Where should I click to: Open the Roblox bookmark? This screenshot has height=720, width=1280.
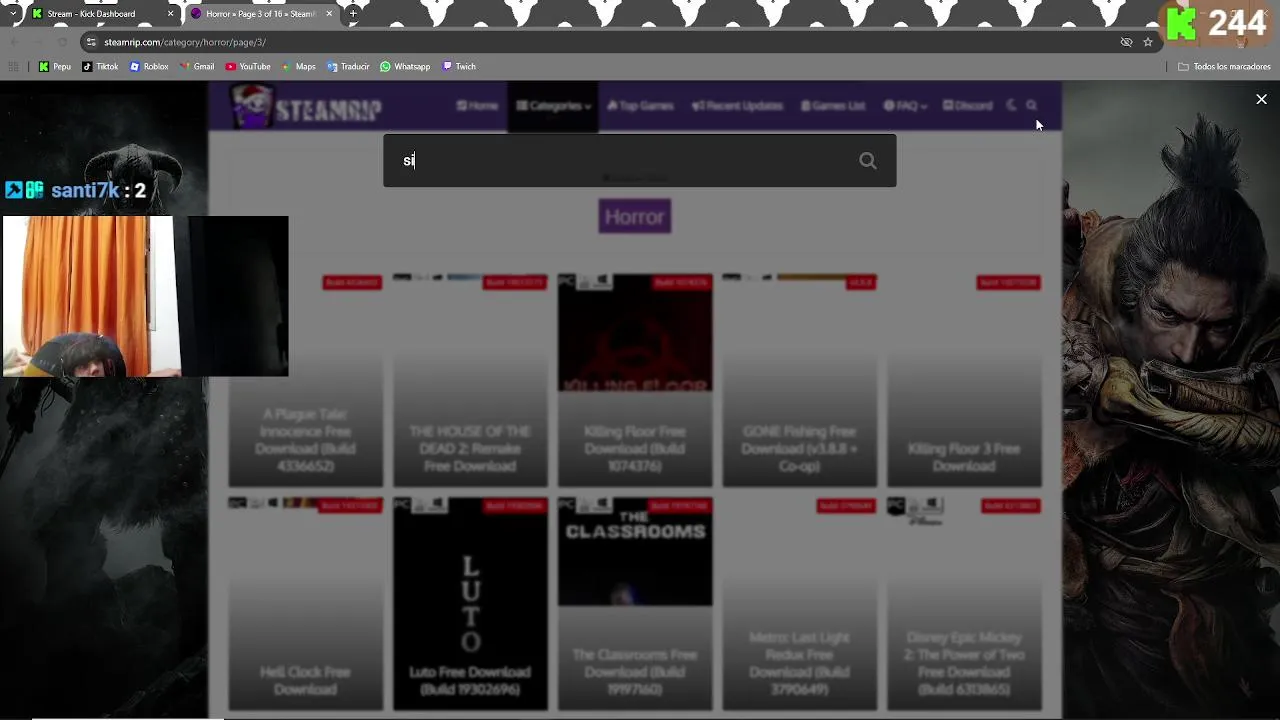coord(149,66)
